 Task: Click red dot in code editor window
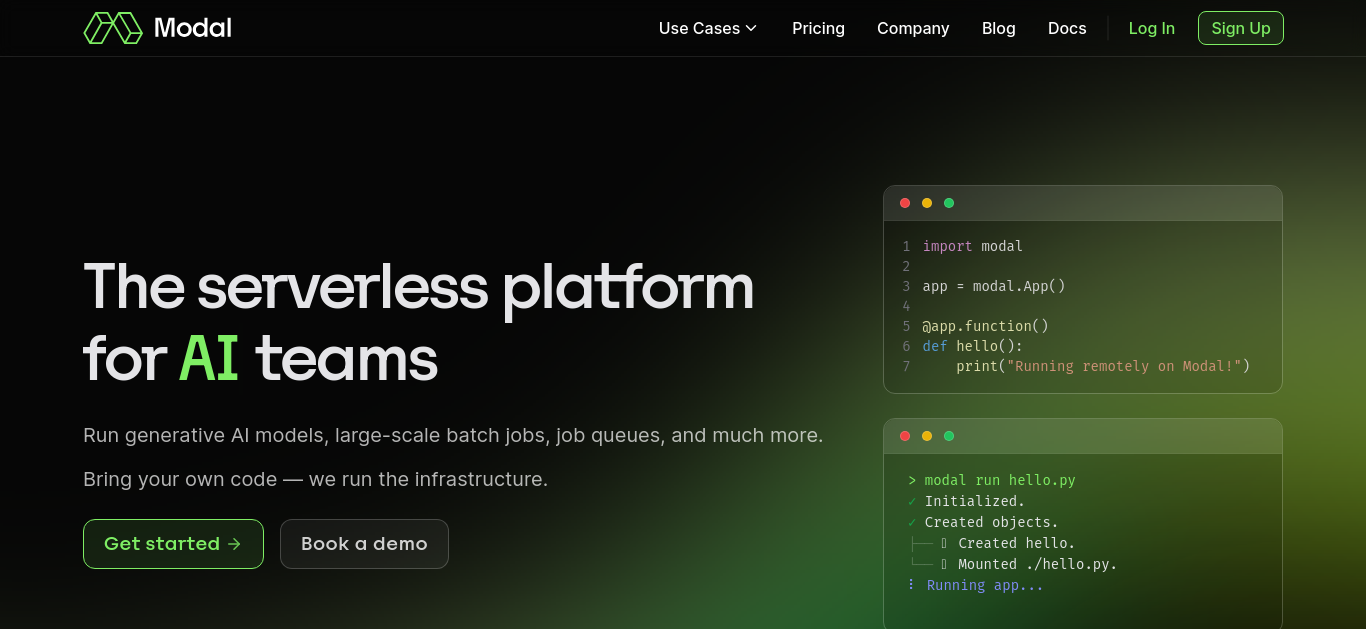click(905, 203)
